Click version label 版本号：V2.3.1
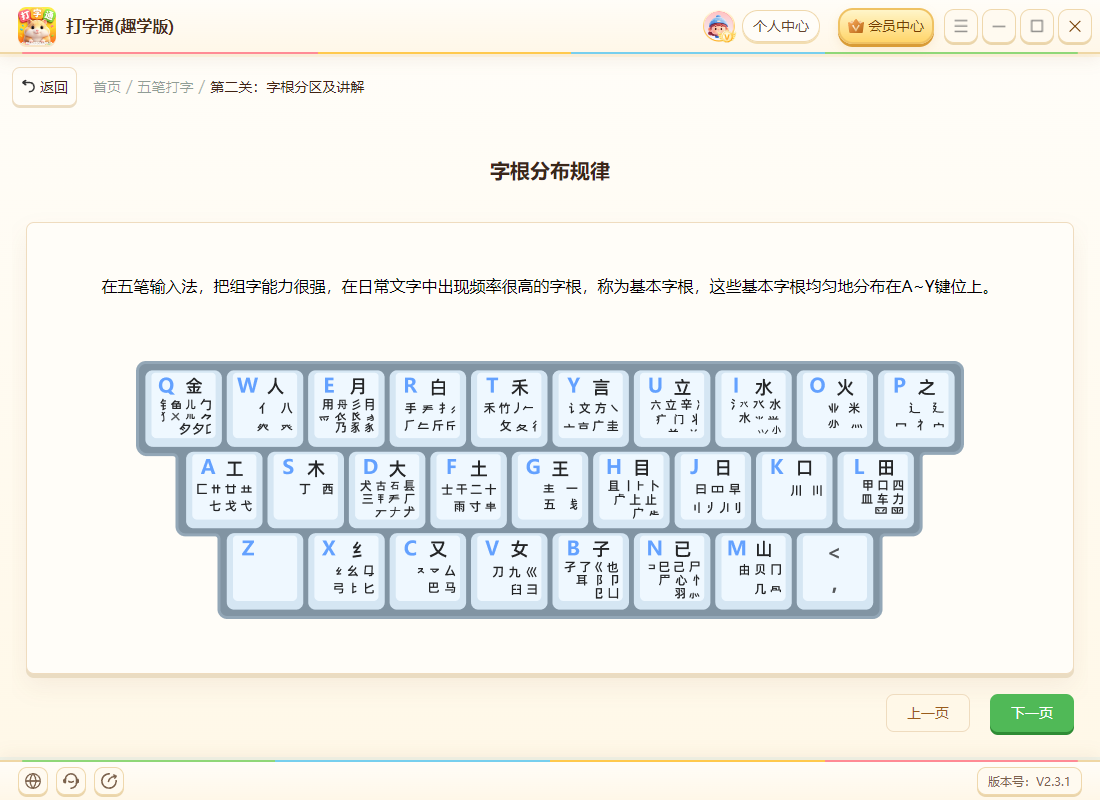 [1028, 781]
